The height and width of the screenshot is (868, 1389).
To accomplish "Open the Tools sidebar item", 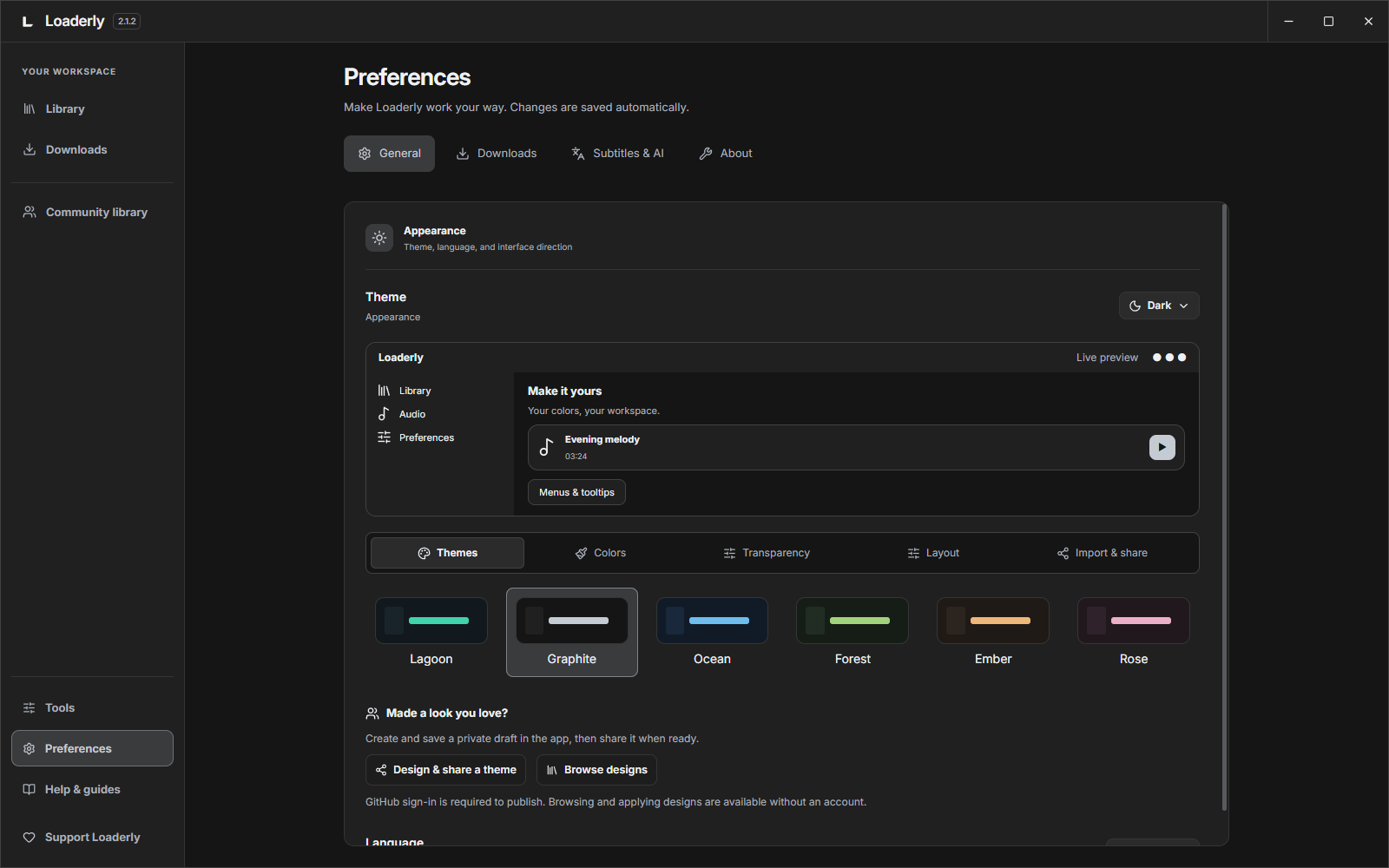I will 92,707.
